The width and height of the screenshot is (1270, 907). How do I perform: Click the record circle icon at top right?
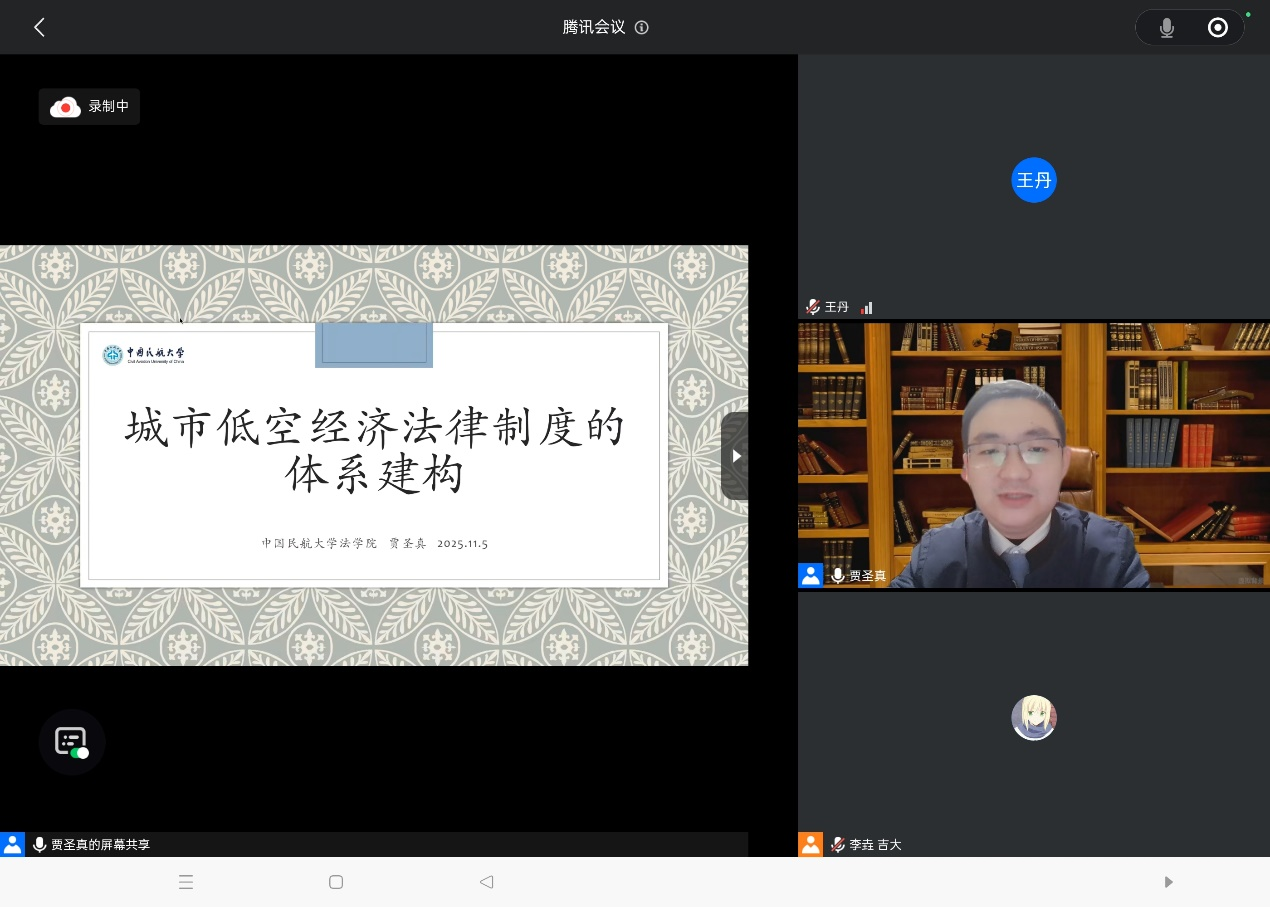pyautogui.click(x=1217, y=28)
